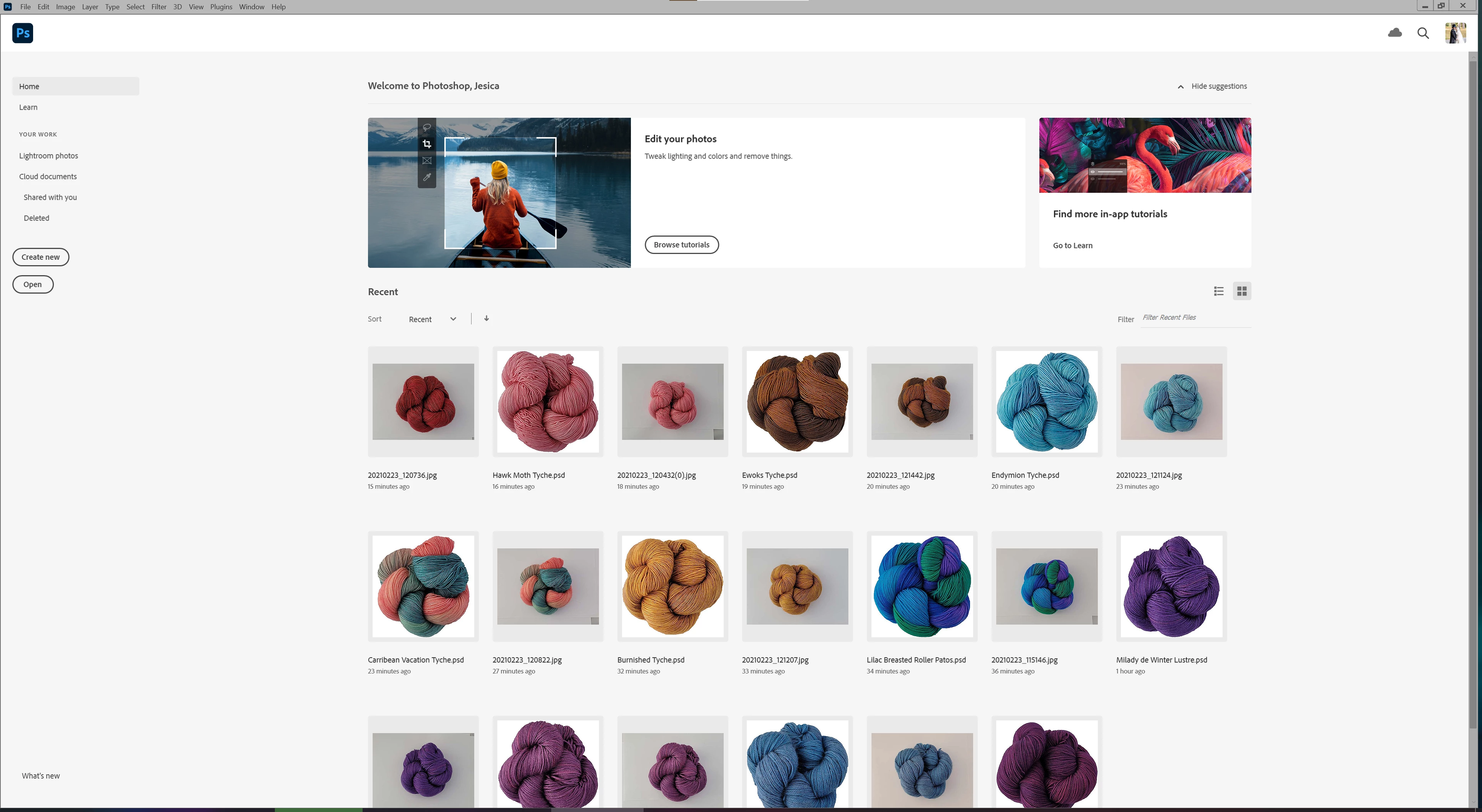Click the Create new button
The height and width of the screenshot is (812, 1482).
coord(40,257)
